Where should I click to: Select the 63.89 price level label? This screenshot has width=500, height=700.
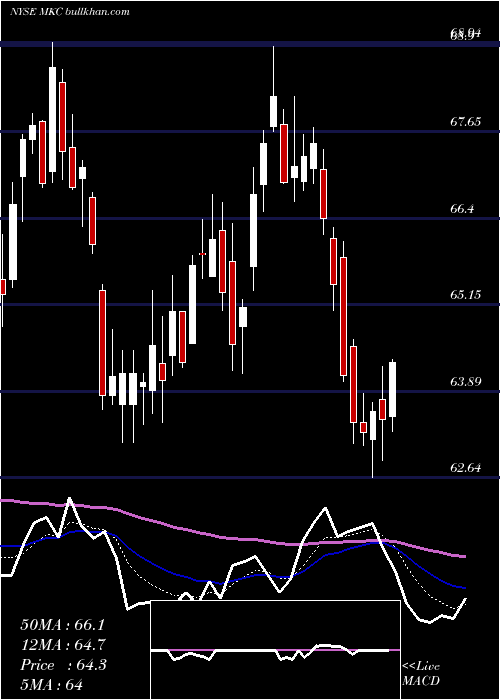466,382
